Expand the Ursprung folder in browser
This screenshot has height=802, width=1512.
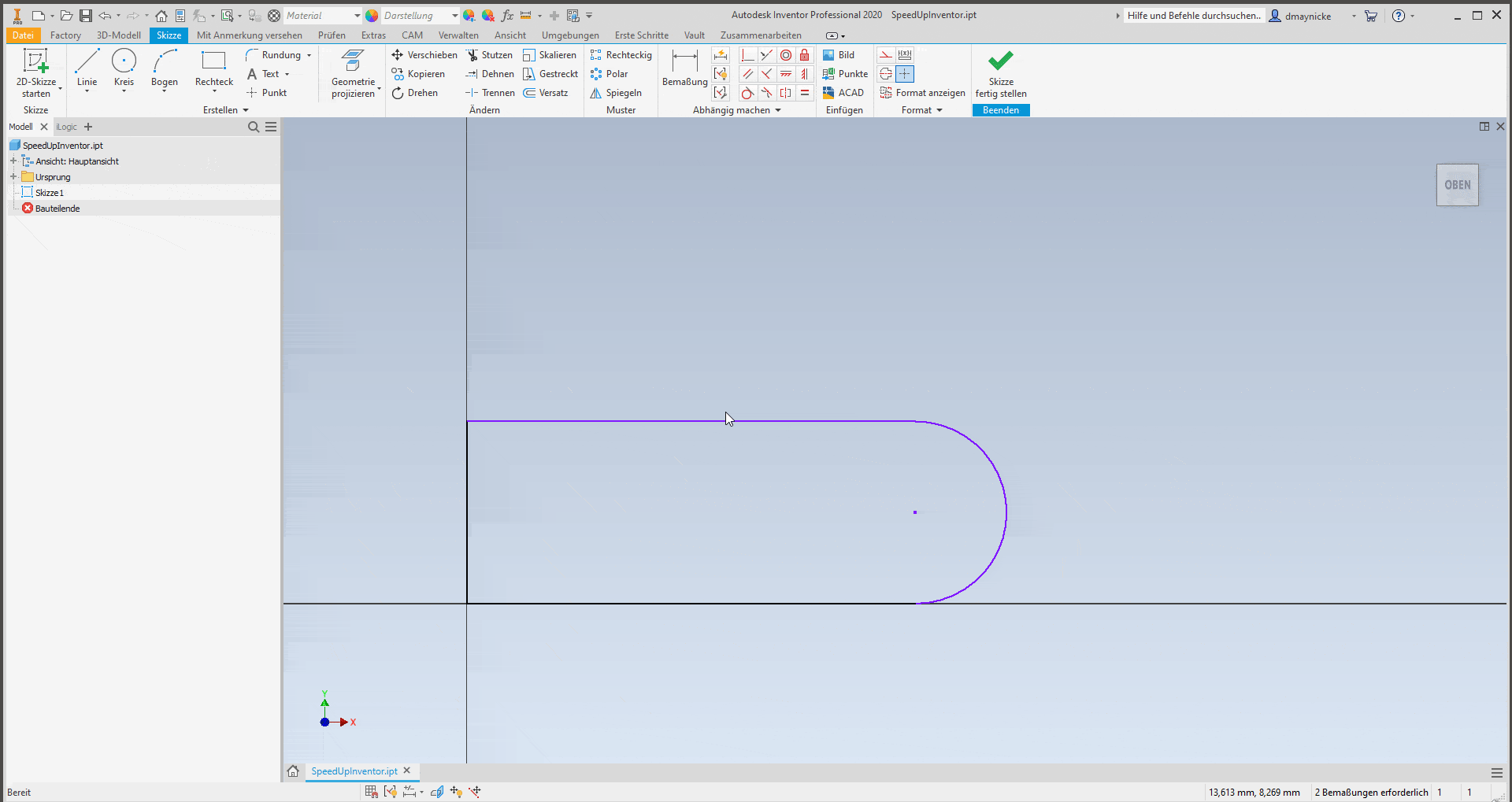pyautogui.click(x=13, y=177)
